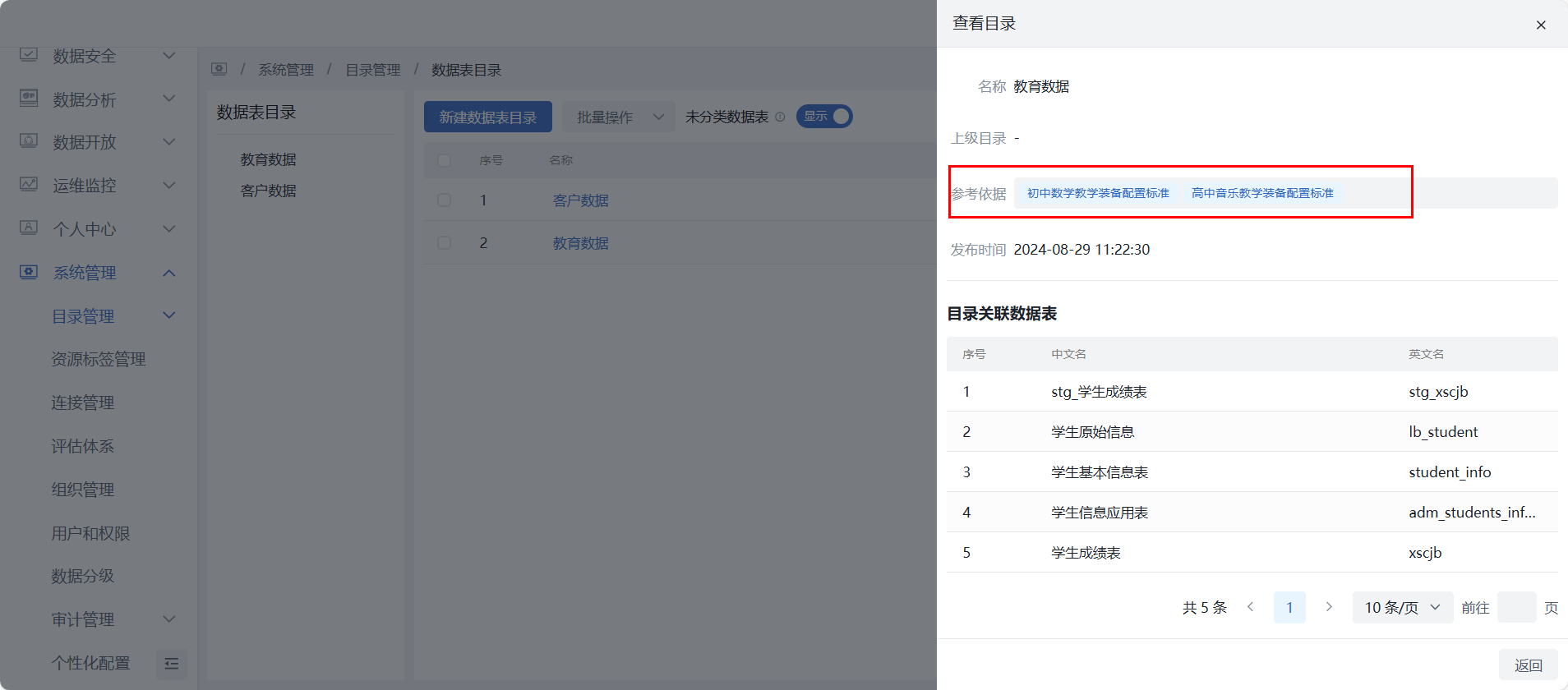Screen dimensions: 1568x690
Task: Click the 系统管理 sidebar icon
Action: [x=29, y=272]
